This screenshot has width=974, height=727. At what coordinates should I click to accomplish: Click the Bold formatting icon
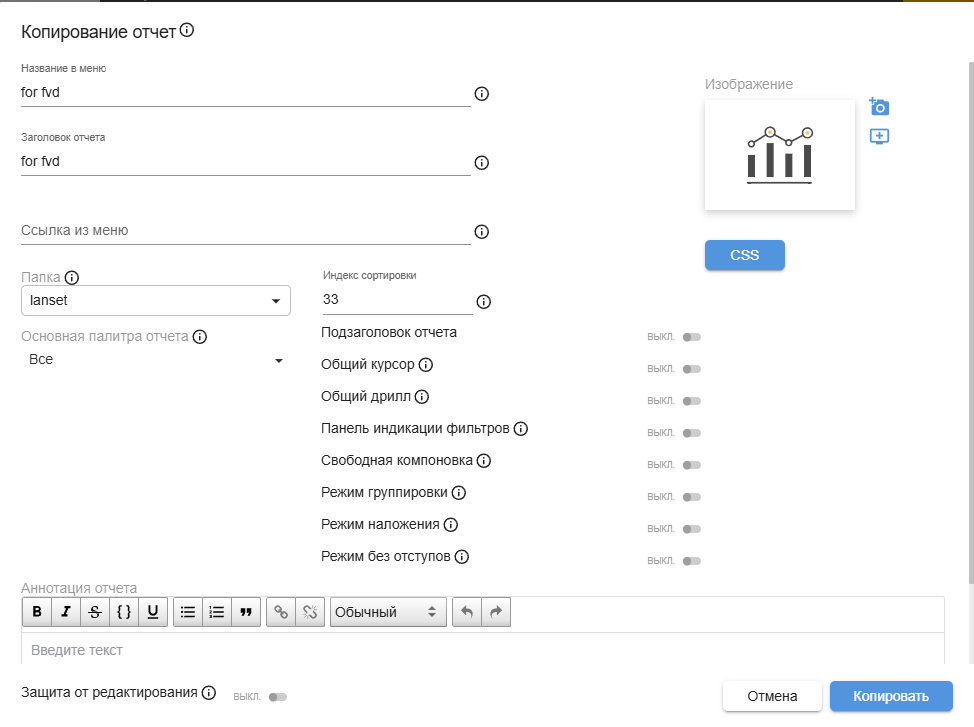click(37, 612)
